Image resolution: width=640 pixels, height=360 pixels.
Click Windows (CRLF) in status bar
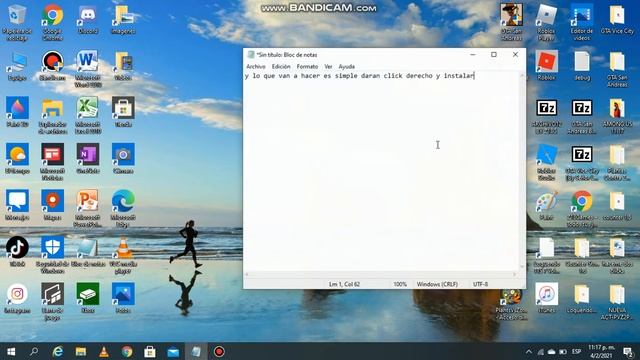[437, 284]
